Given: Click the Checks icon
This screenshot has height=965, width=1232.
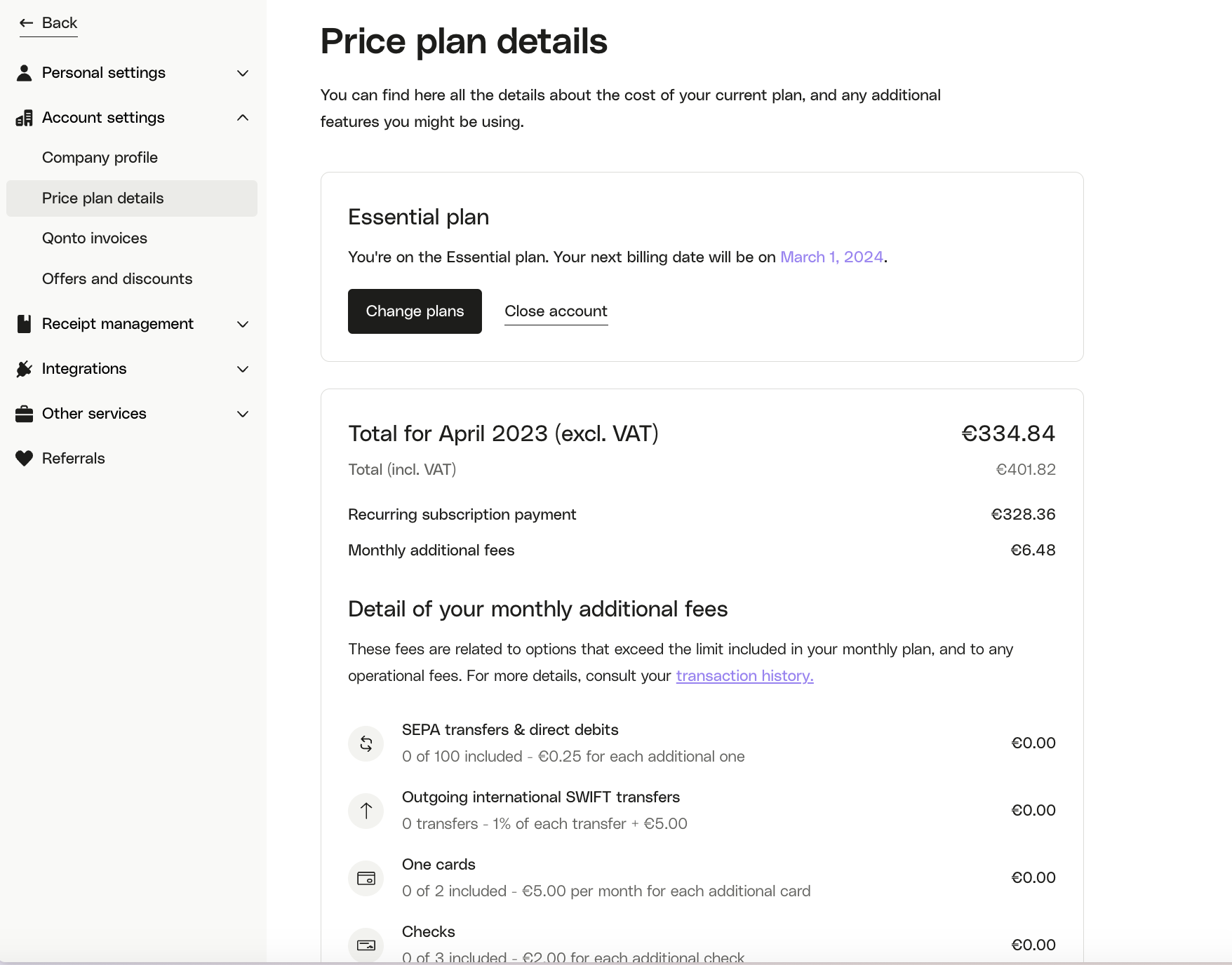Looking at the screenshot, I should (x=366, y=945).
